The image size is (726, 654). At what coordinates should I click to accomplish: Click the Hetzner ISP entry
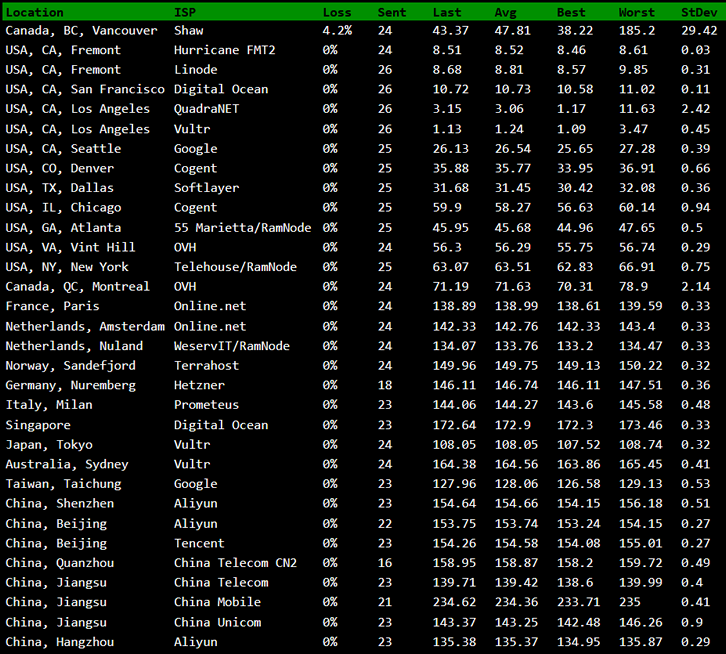[x=199, y=385]
